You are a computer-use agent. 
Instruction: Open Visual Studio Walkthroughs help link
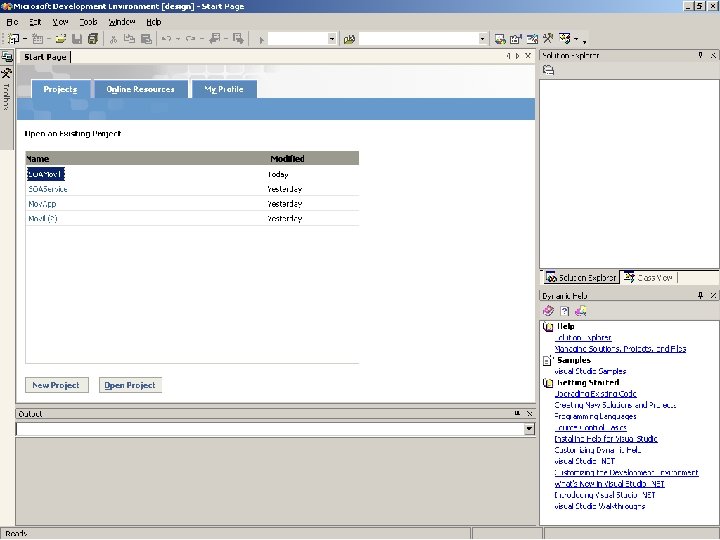coord(600,506)
